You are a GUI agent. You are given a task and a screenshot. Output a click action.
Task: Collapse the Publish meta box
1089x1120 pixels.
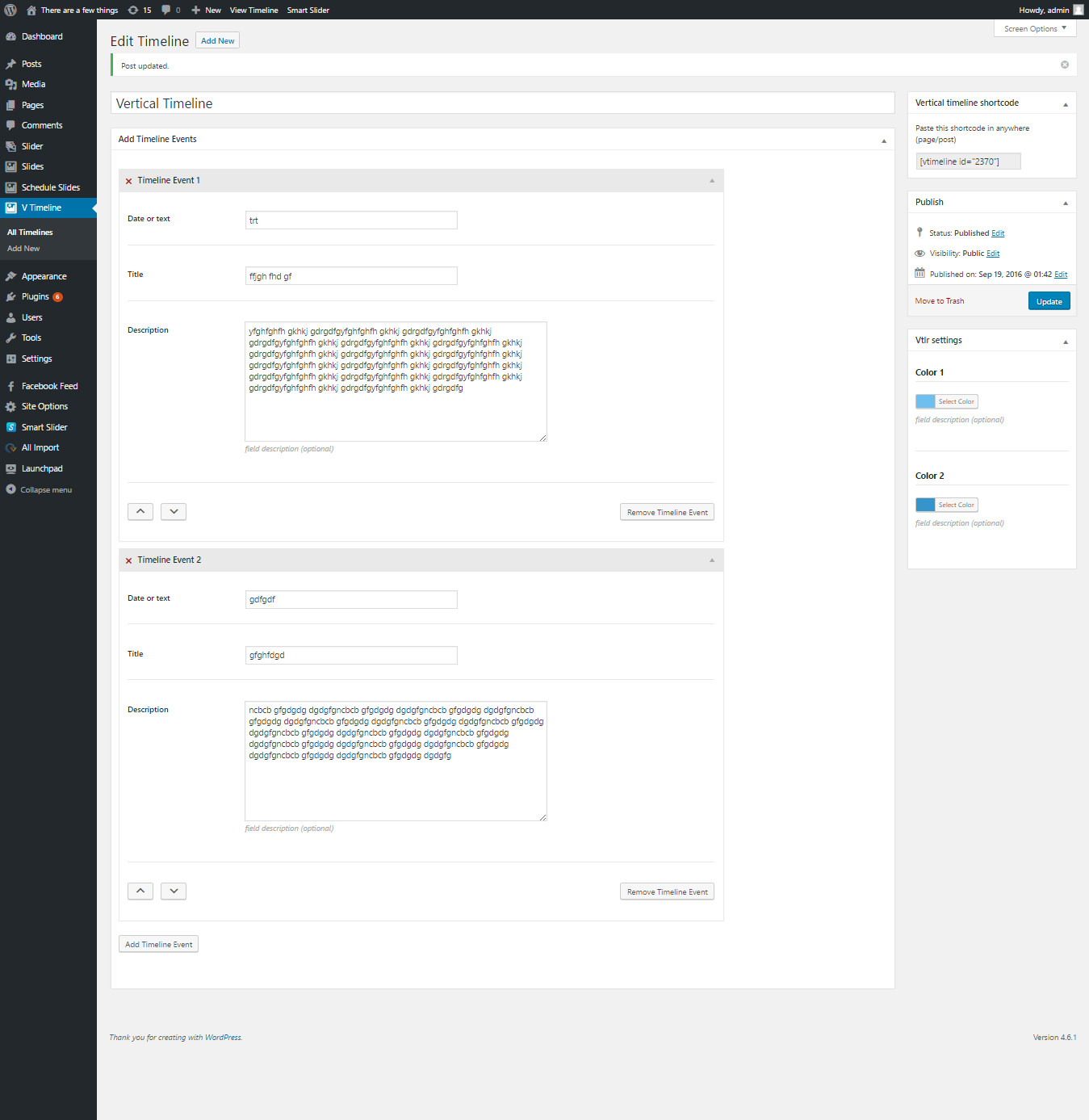click(x=1066, y=203)
